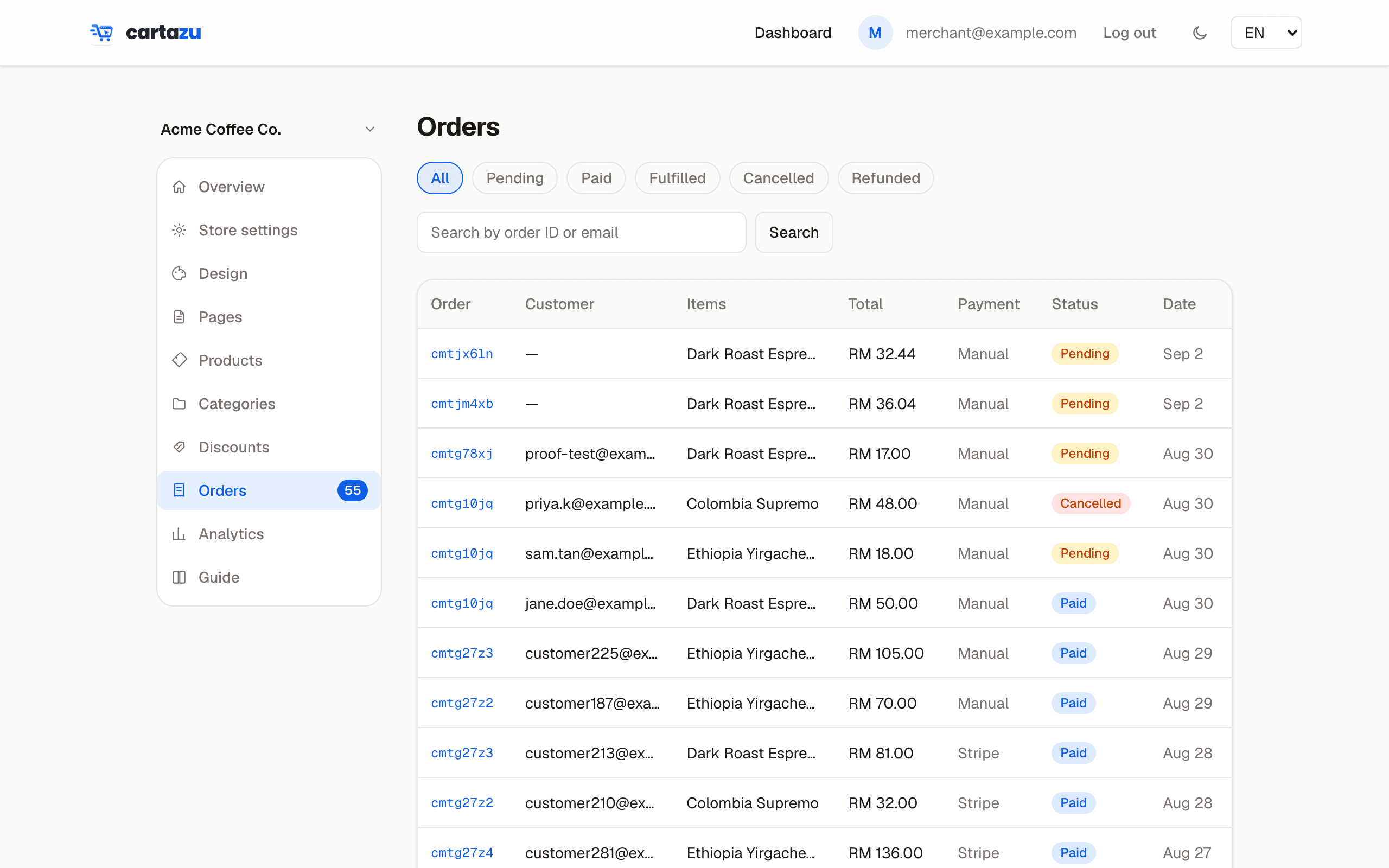Click the Pages document icon
Viewport: 1389px width, 868px height.
pyautogui.click(x=179, y=317)
